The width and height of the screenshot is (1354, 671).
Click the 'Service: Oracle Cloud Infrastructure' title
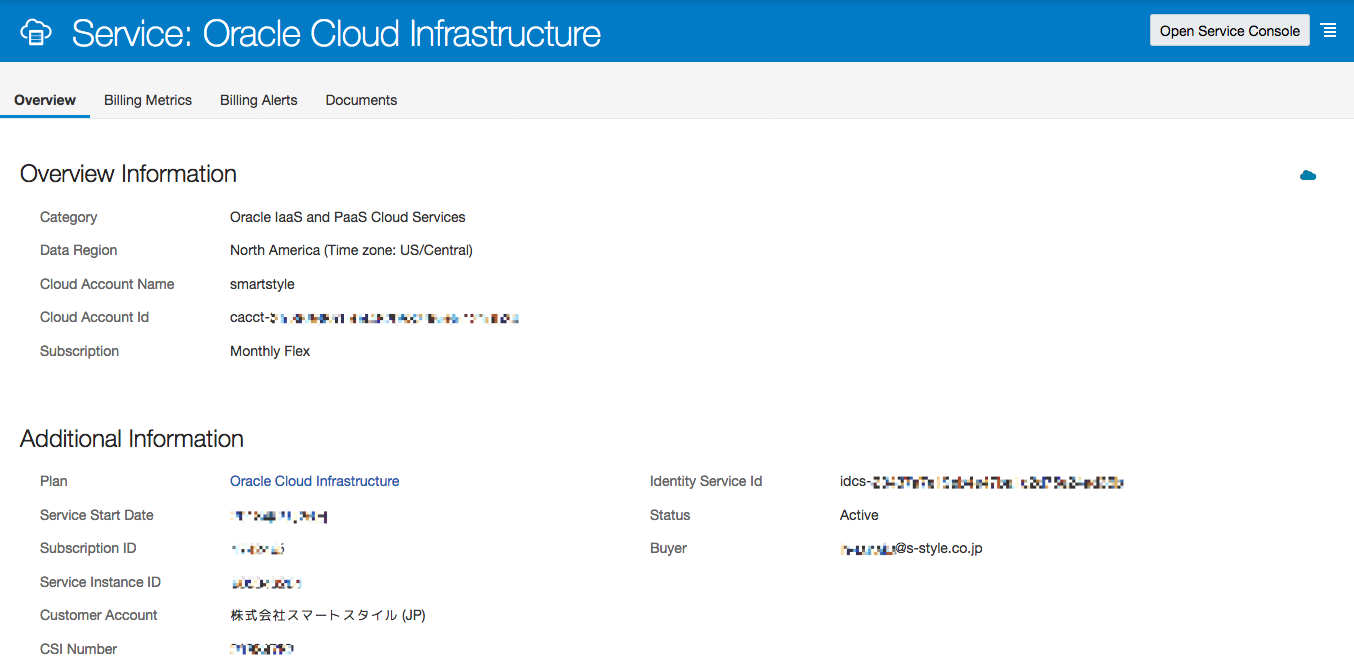click(336, 33)
